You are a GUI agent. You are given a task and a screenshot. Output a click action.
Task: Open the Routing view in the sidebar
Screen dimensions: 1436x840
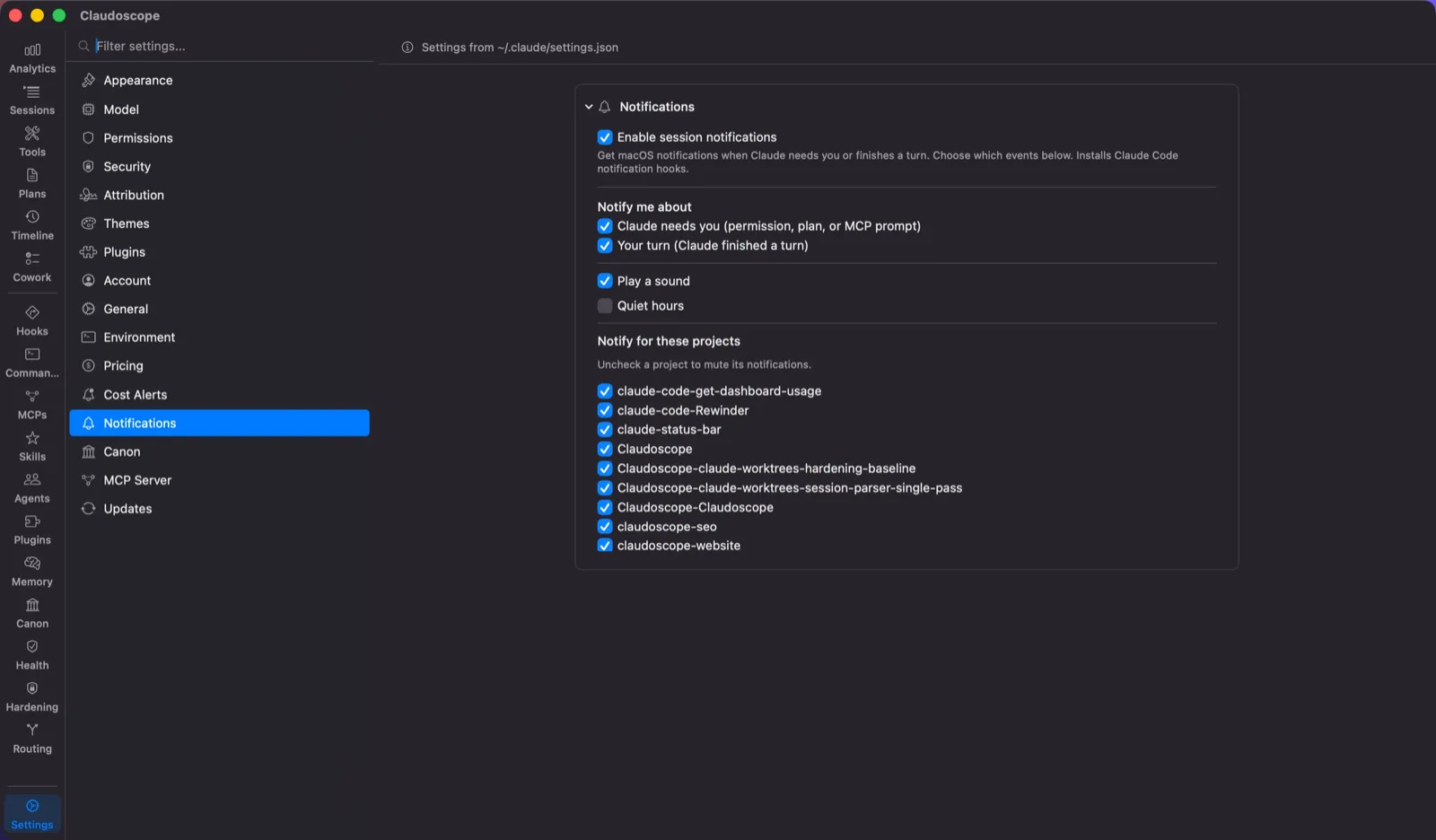(x=32, y=739)
